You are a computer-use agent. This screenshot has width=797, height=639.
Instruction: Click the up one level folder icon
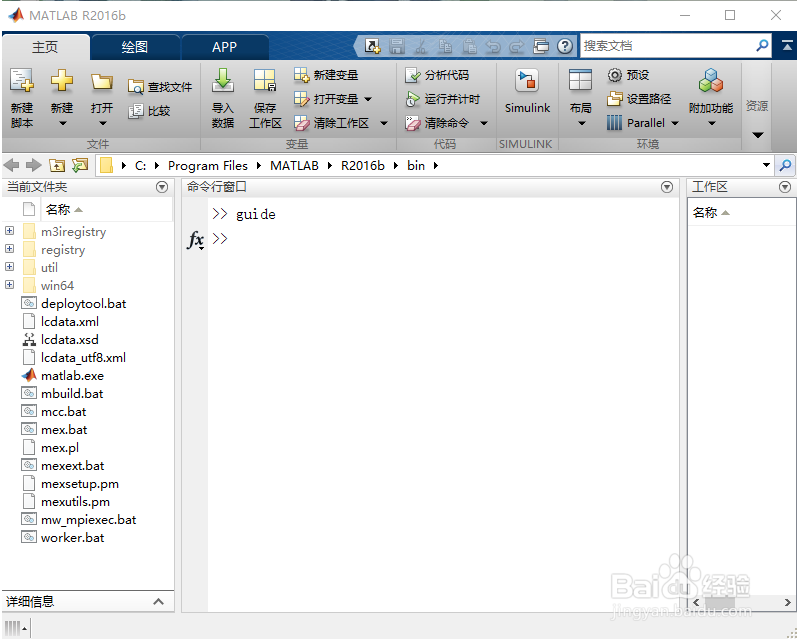[x=57, y=165]
